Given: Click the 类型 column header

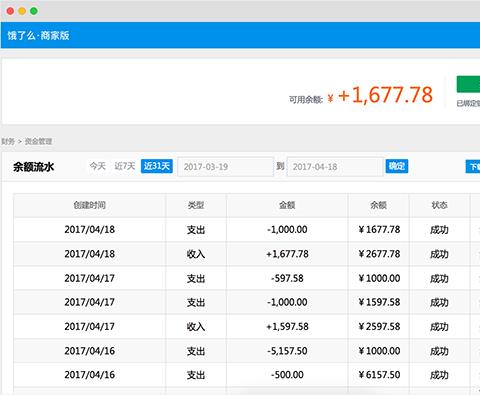Looking at the screenshot, I should point(196,205).
